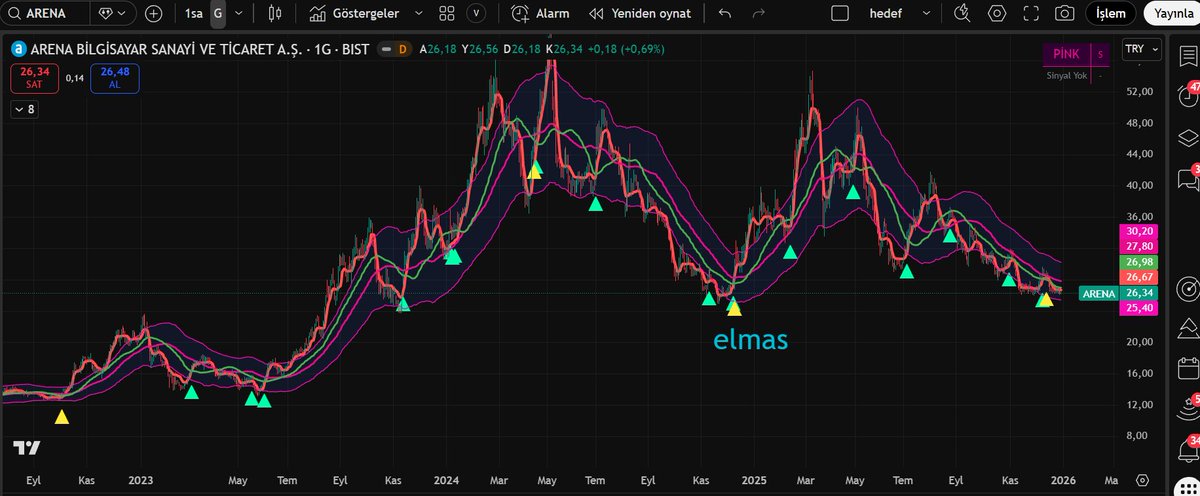The width and height of the screenshot is (1200, 496).
Task: Click the İşlem trade button
Action: click(1110, 13)
